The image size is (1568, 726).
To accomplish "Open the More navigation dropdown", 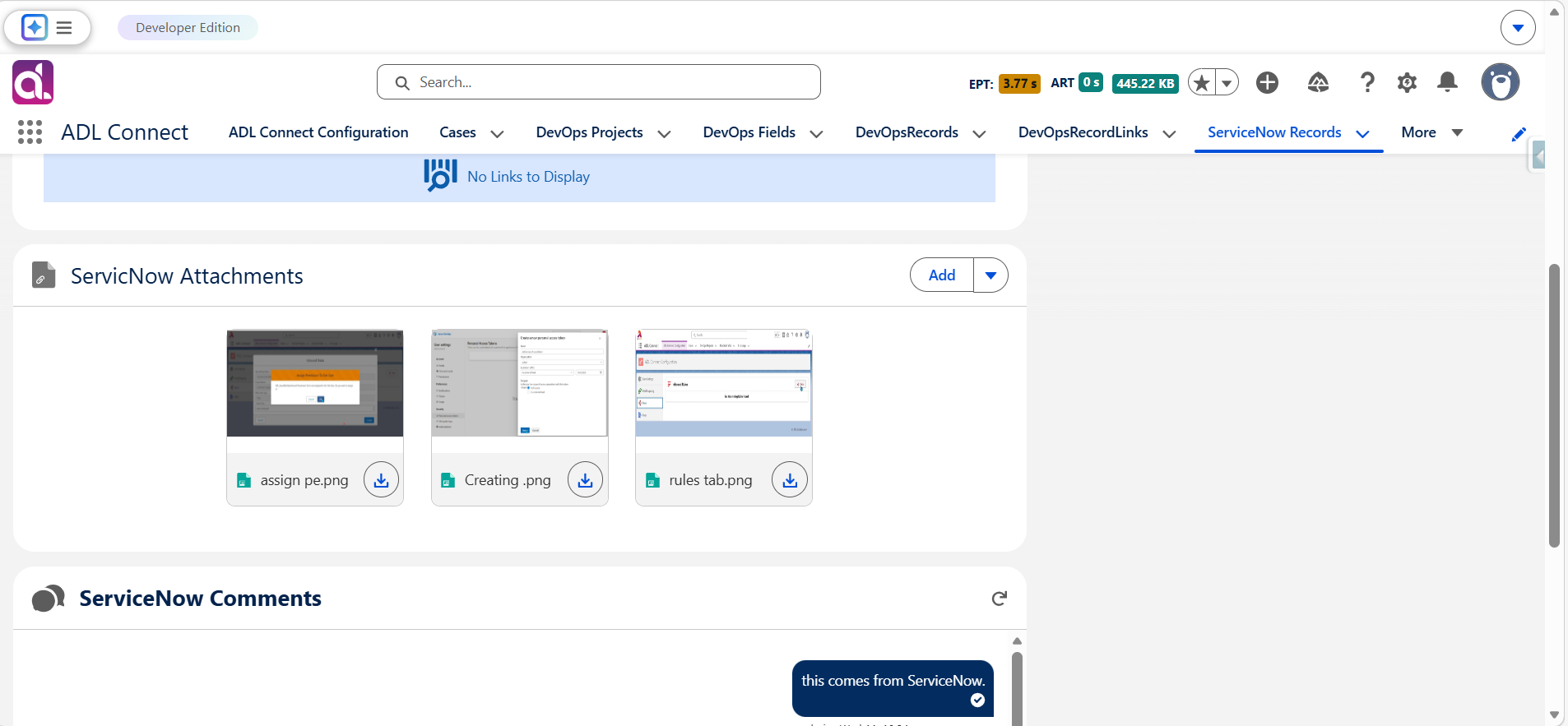I will tap(1432, 132).
